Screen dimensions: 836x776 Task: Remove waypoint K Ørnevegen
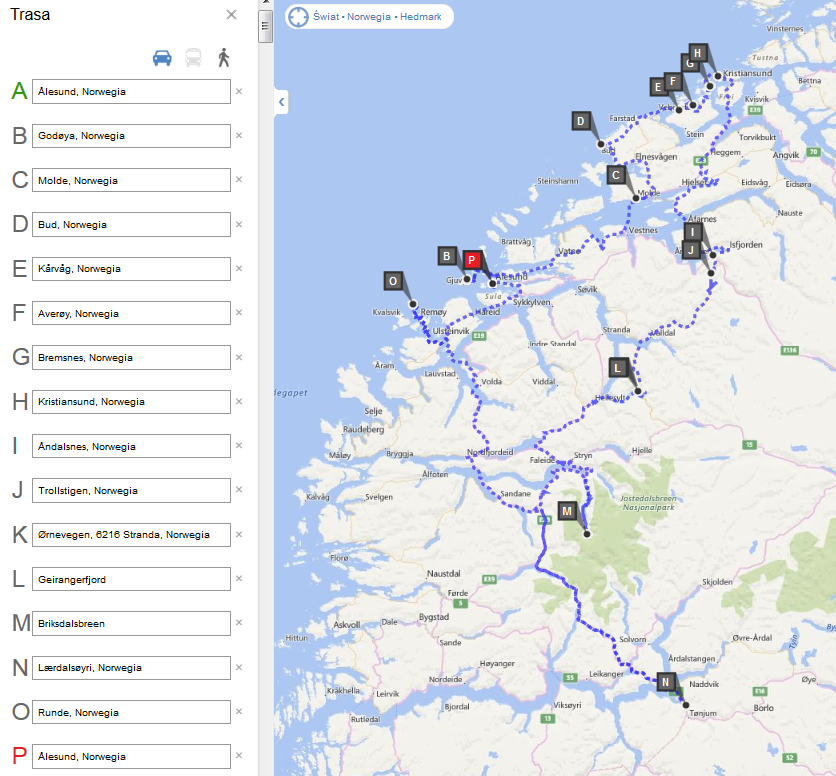(x=239, y=534)
